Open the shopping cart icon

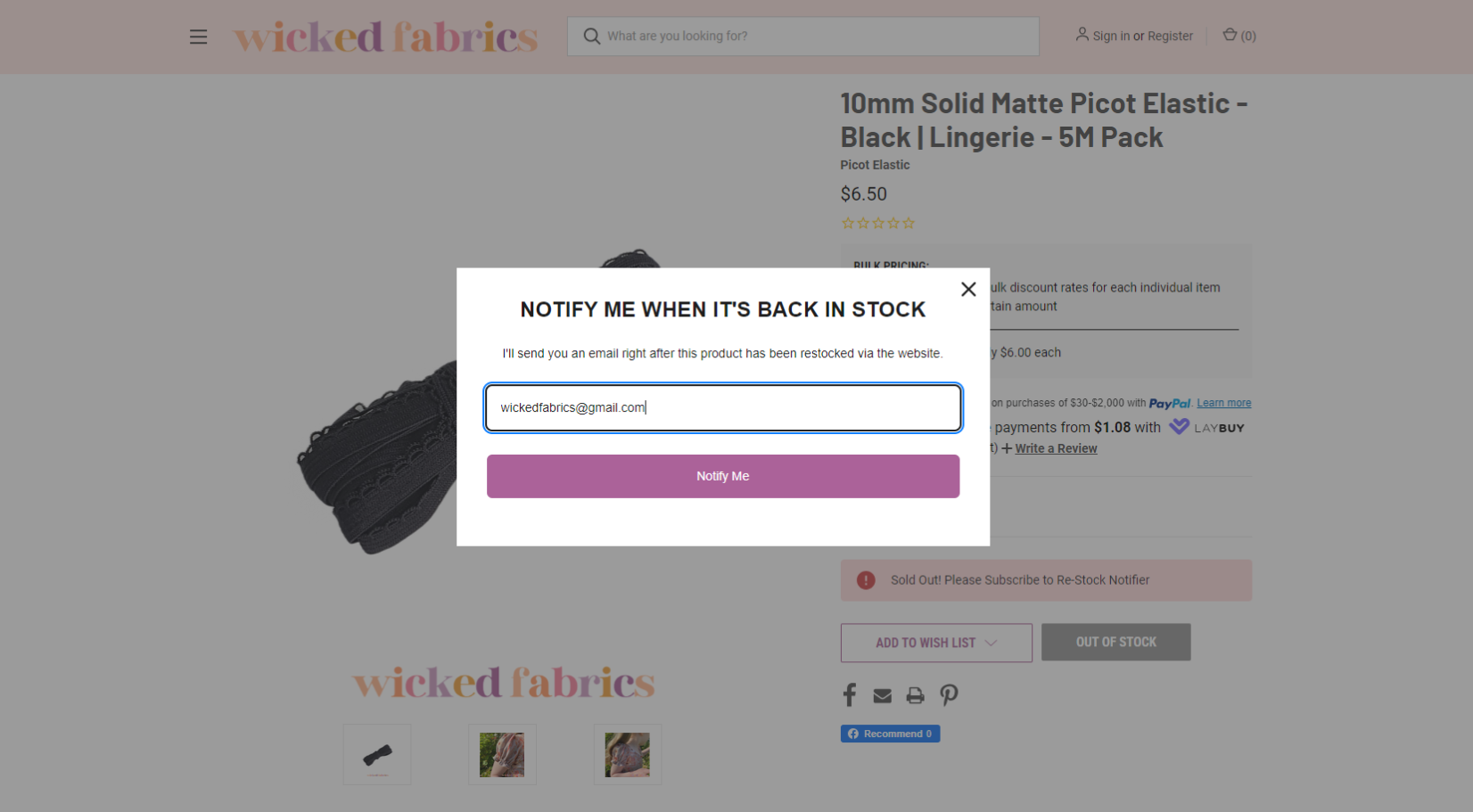[x=1230, y=35]
